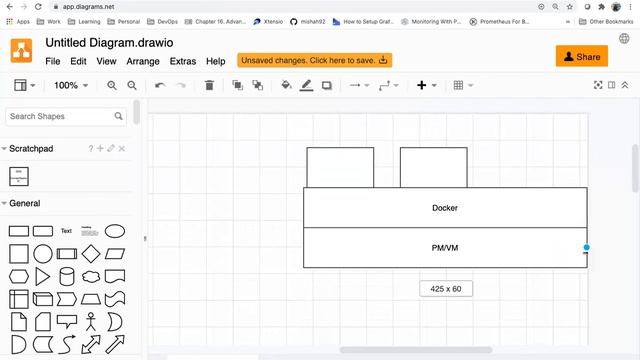Open the View menu
Screen dimensions: 640x360
(106, 61)
